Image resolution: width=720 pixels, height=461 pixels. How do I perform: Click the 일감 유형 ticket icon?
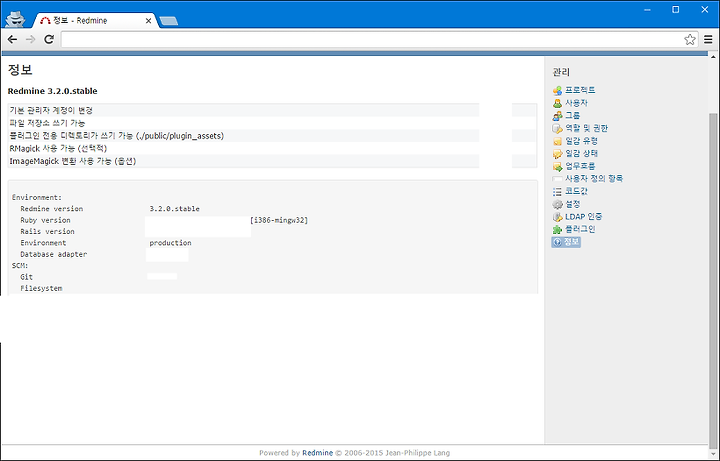557,141
